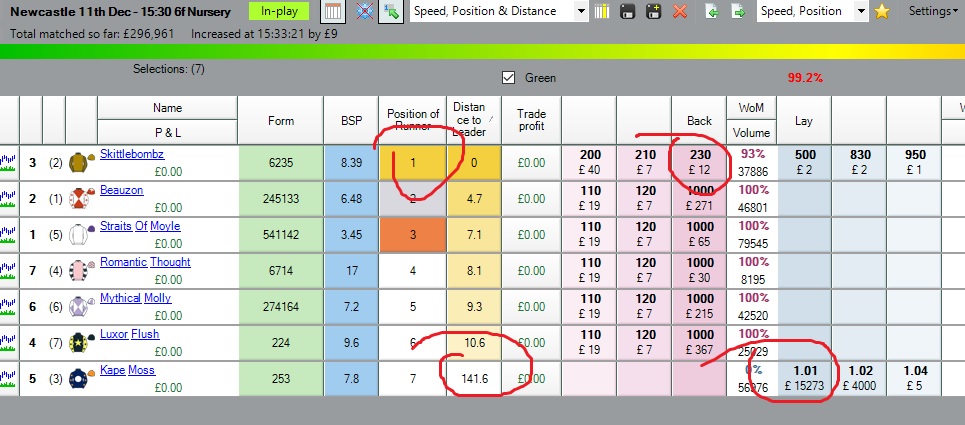This screenshot has height=425, width=965.
Task: Click the first black floppy disk save icon
Action: [629, 12]
